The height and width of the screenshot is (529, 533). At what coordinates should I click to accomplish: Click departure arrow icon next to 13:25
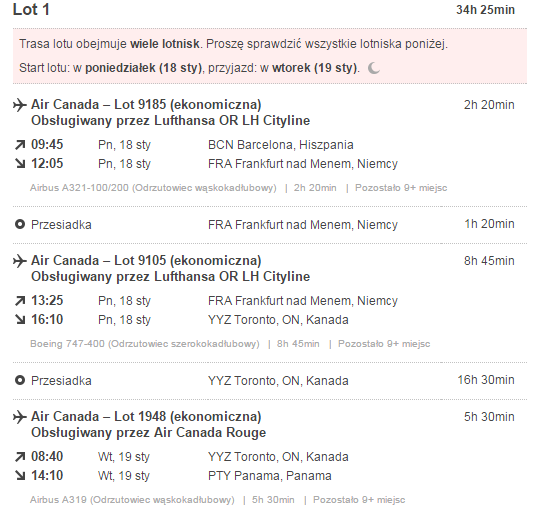tap(20, 301)
